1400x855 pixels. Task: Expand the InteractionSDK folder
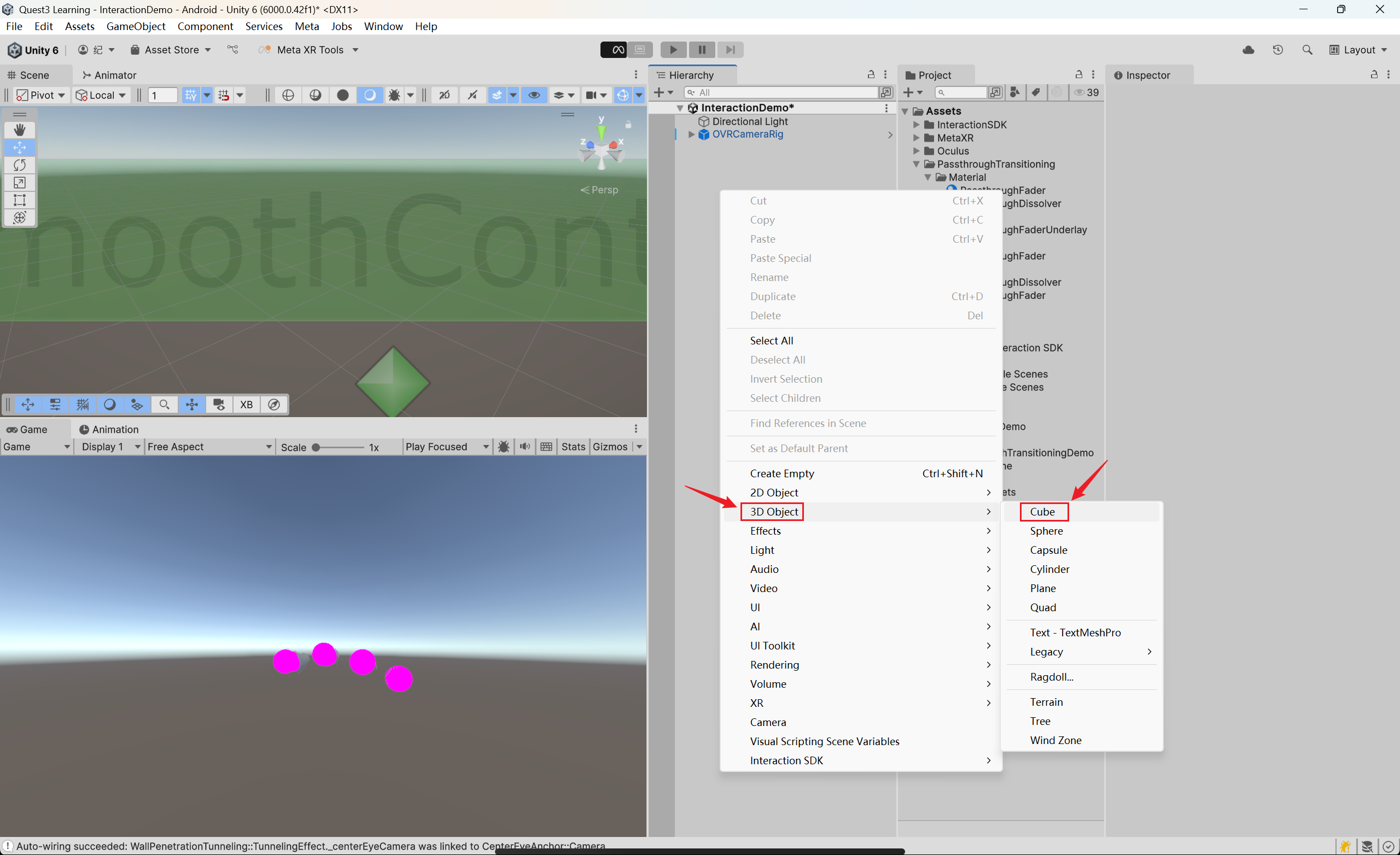(x=916, y=125)
